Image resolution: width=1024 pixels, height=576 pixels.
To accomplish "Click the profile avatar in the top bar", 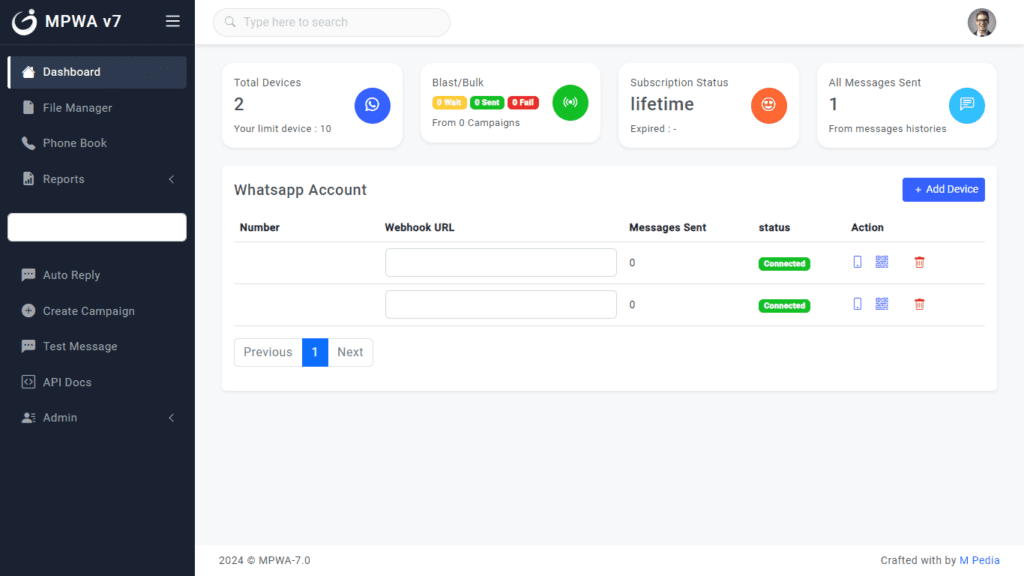I will click(981, 22).
